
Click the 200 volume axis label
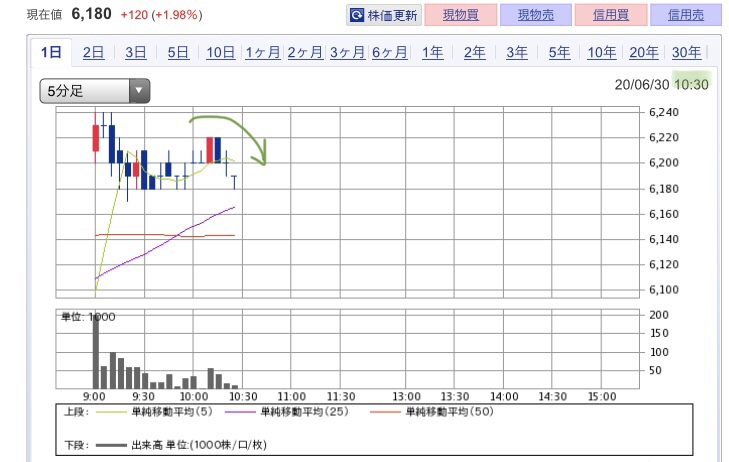pos(659,315)
